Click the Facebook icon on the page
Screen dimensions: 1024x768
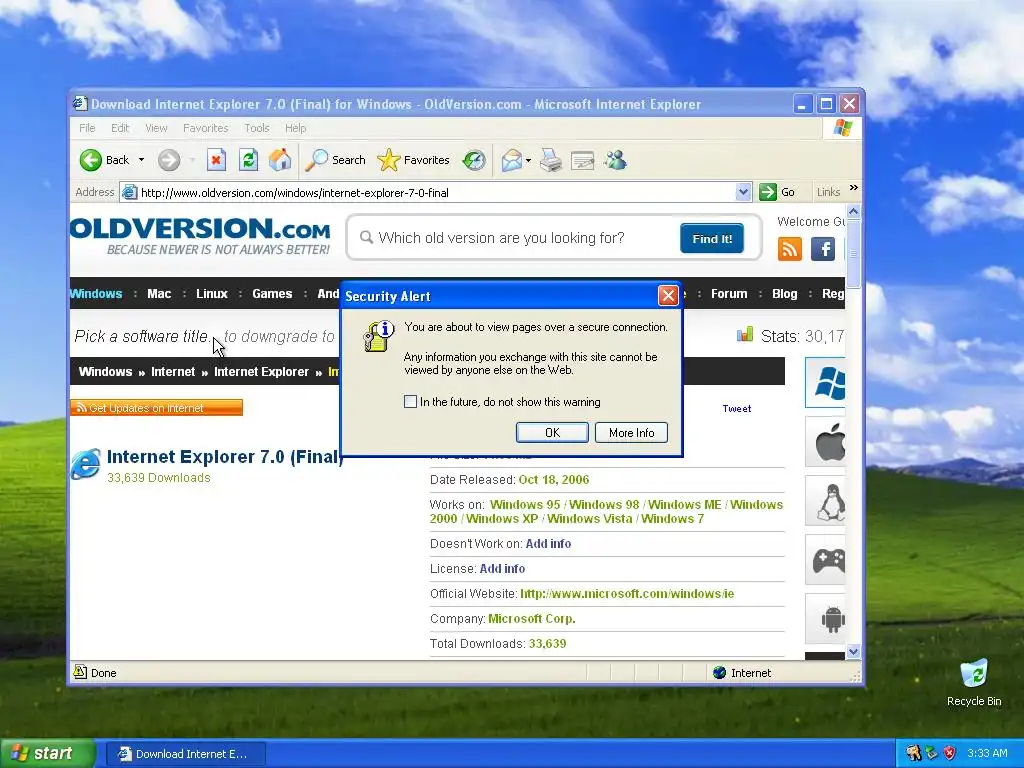(x=823, y=249)
